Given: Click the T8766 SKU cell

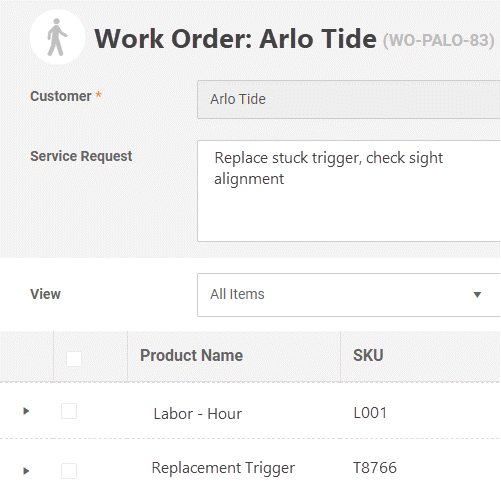Looking at the screenshot, I should coord(375,468).
